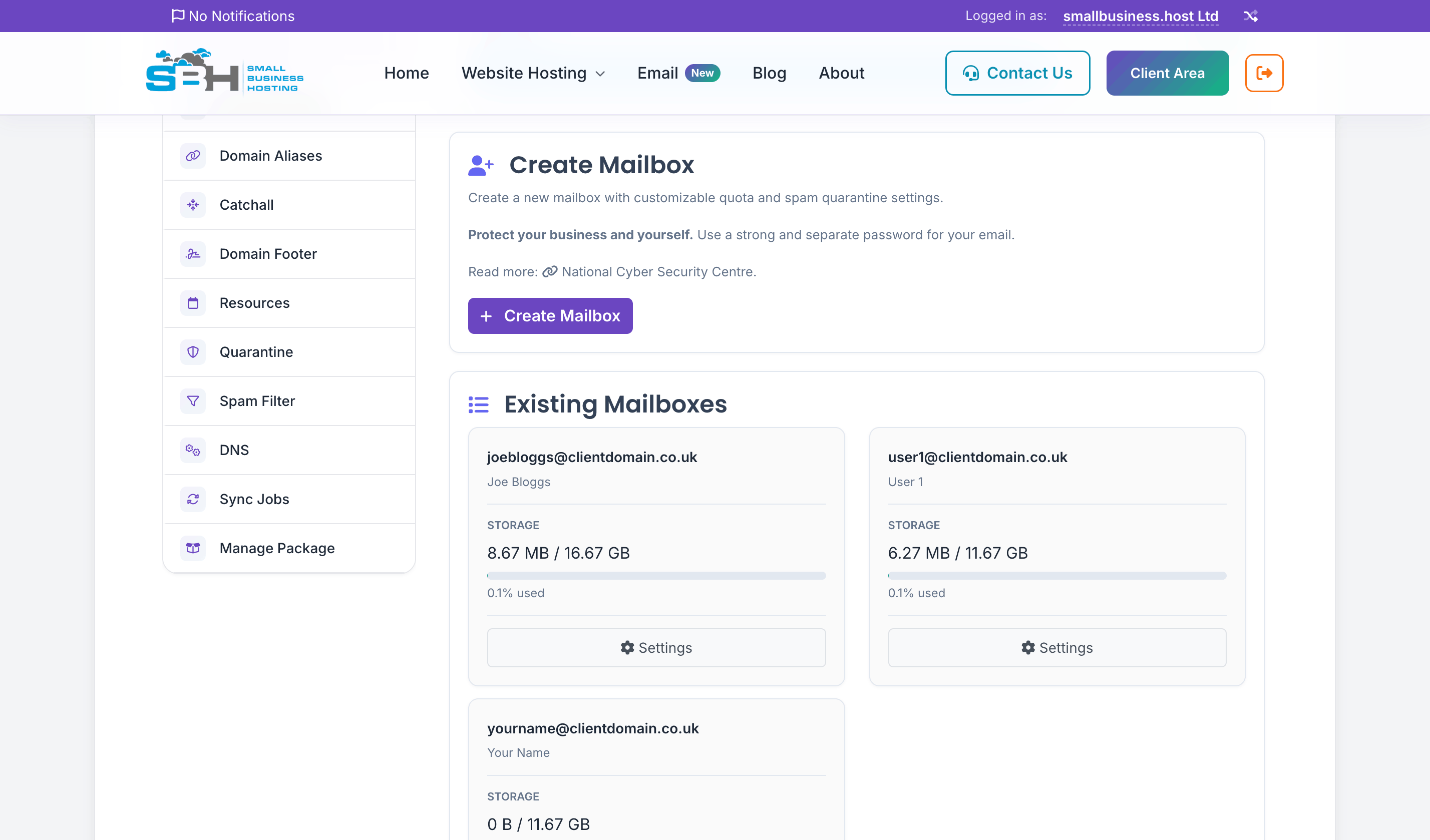Click the joebloggs storage usage bar

[x=656, y=576]
